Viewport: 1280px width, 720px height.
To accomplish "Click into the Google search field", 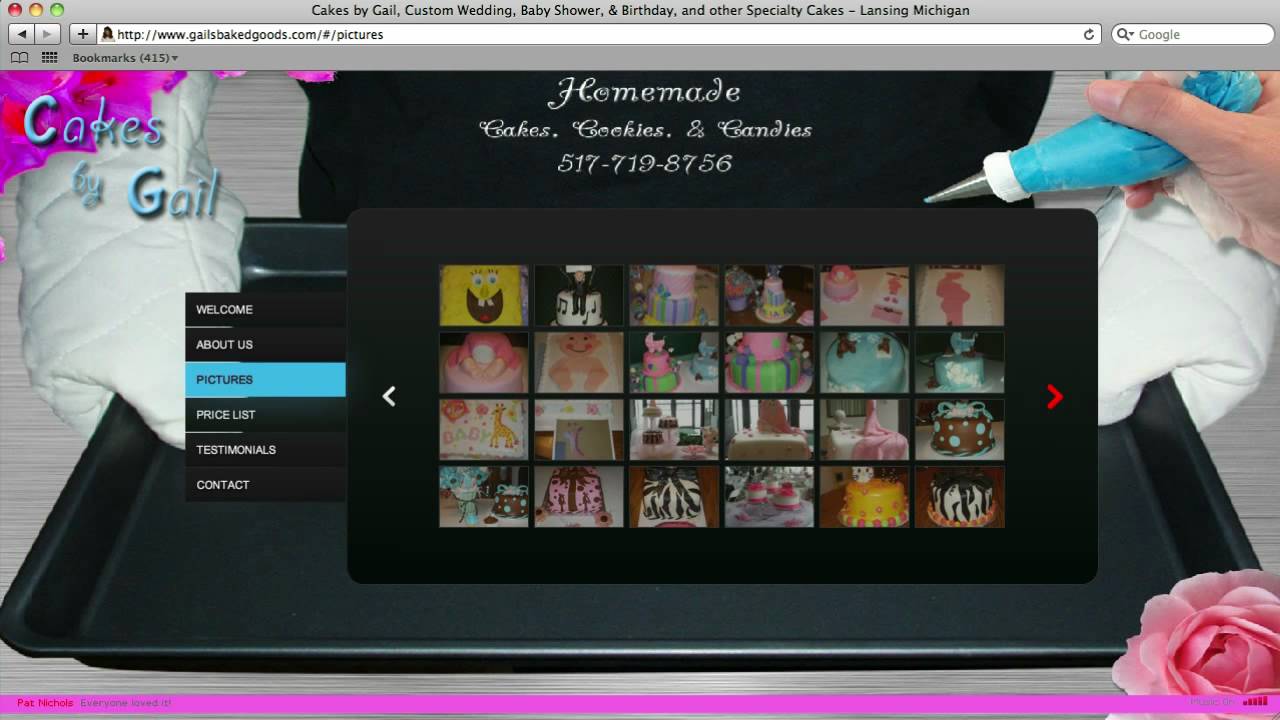I will coord(1200,34).
